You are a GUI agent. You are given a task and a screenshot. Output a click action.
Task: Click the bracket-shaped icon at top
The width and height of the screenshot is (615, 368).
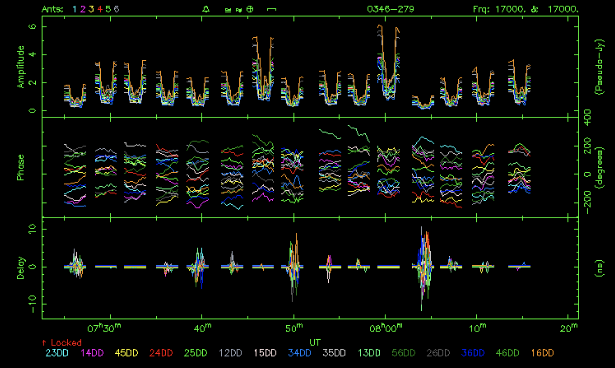pos(271,9)
